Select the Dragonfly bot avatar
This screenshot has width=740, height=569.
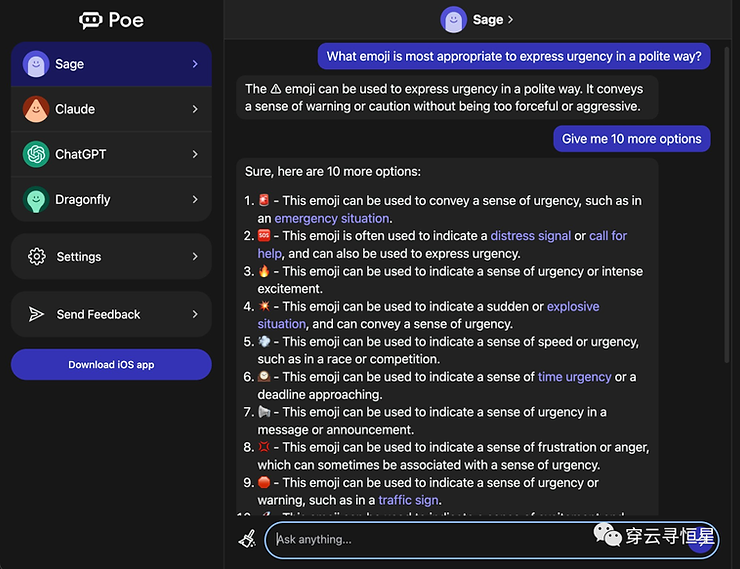pos(36,200)
